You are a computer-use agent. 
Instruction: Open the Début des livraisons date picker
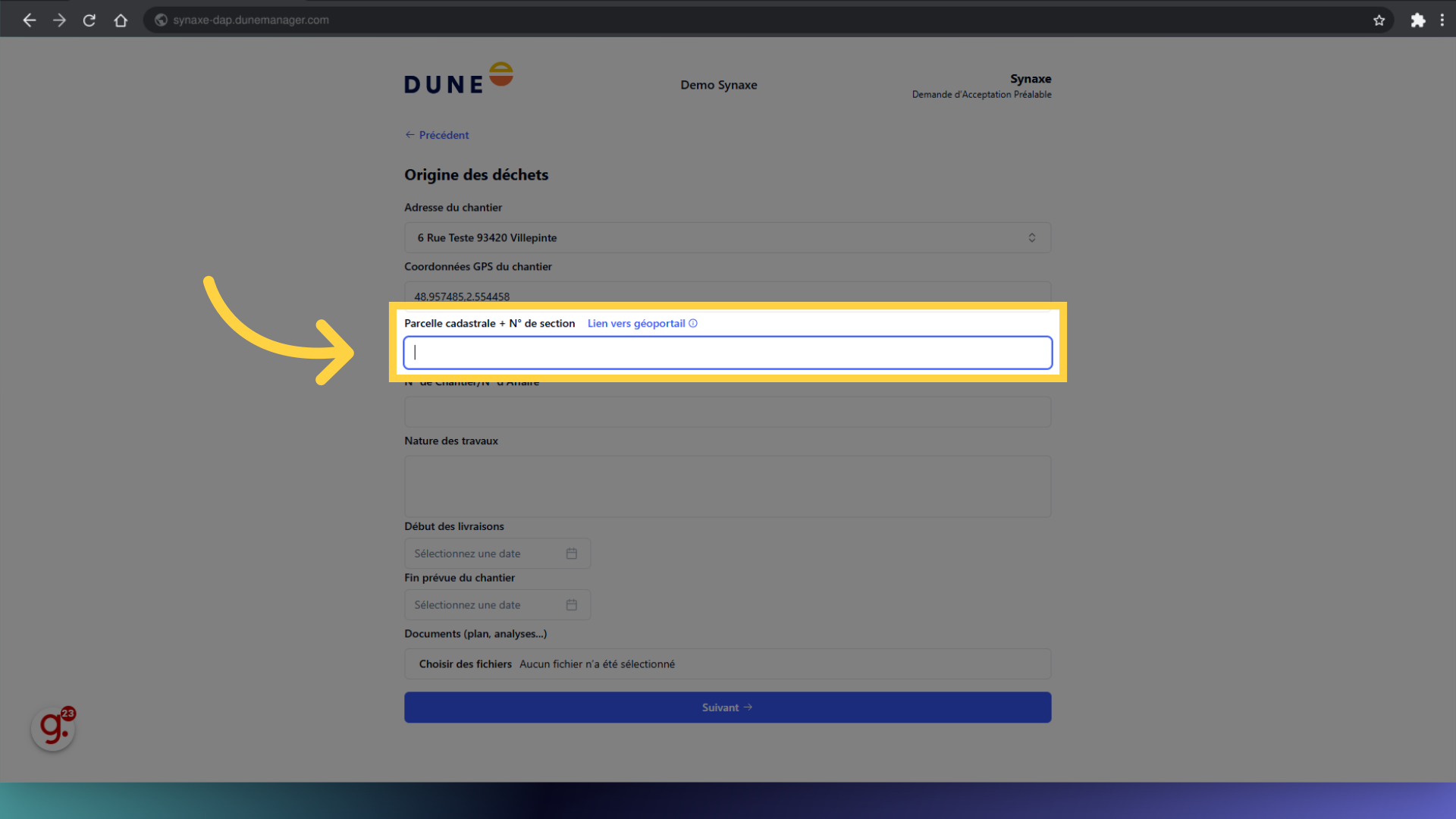click(x=485, y=554)
